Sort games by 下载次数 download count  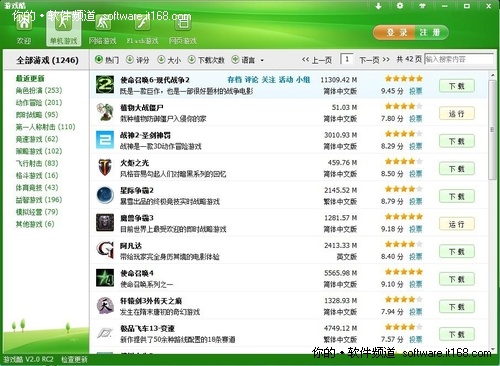tap(206, 60)
